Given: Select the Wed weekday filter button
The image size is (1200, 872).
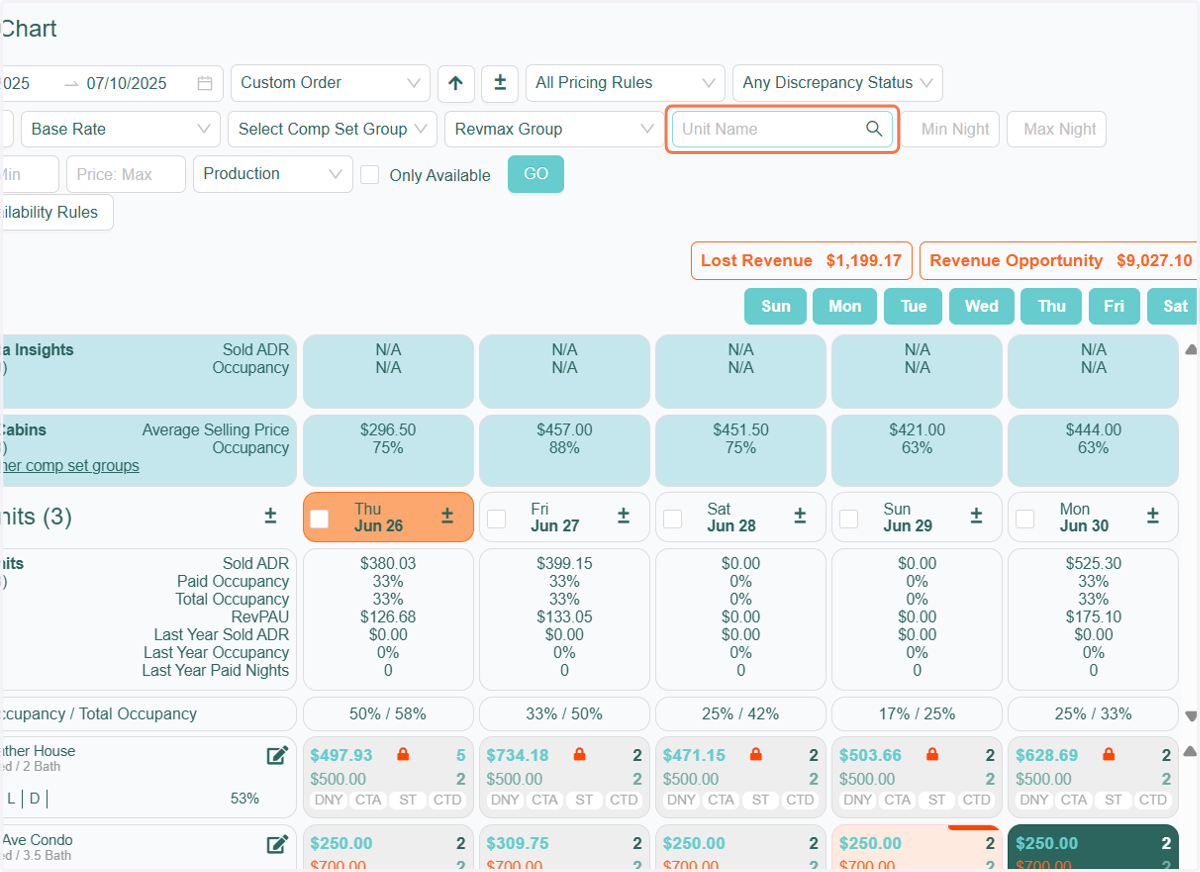Looking at the screenshot, I should coord(982,306).
